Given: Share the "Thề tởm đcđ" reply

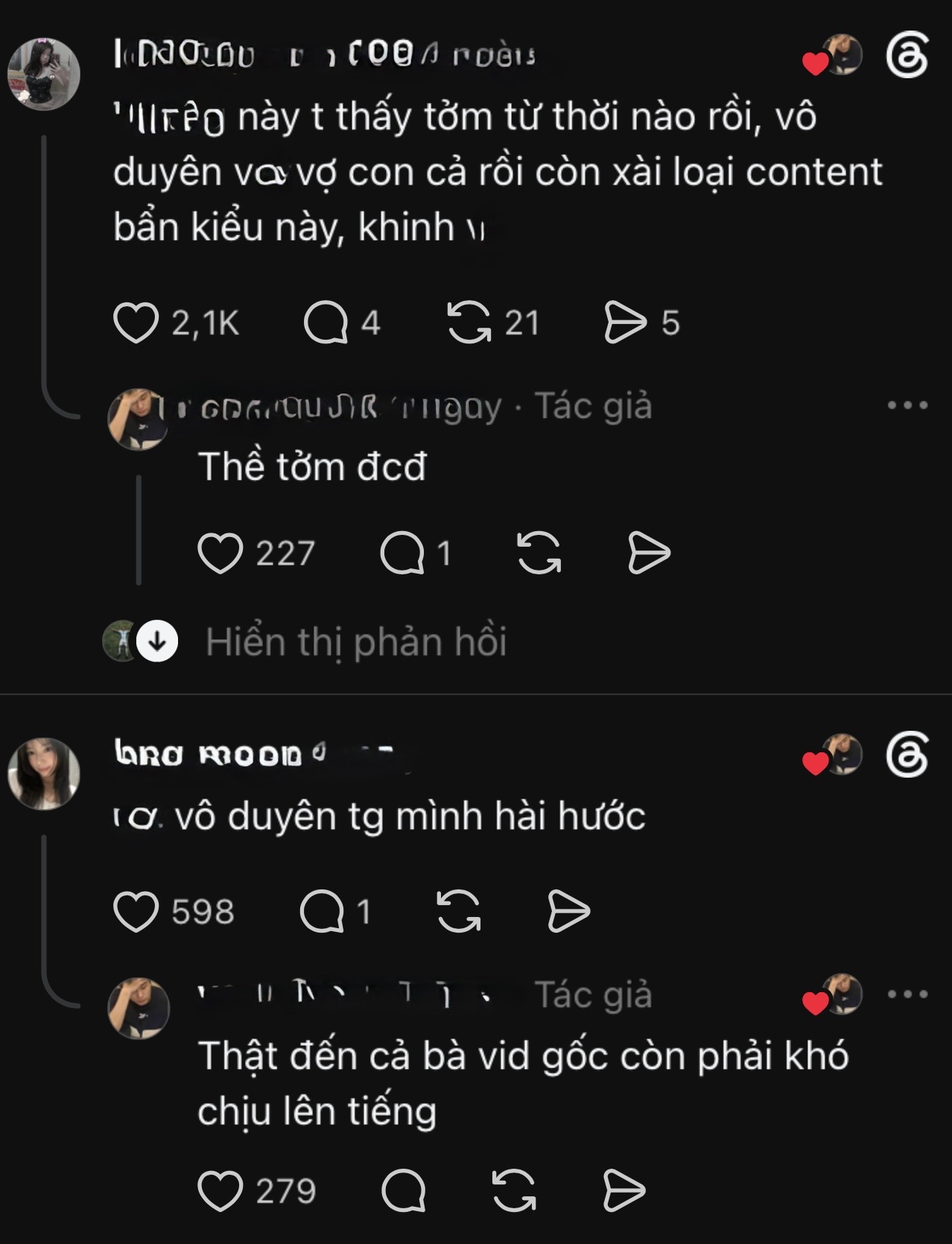Looking at the screenshot, I should [x=649, y=553].
